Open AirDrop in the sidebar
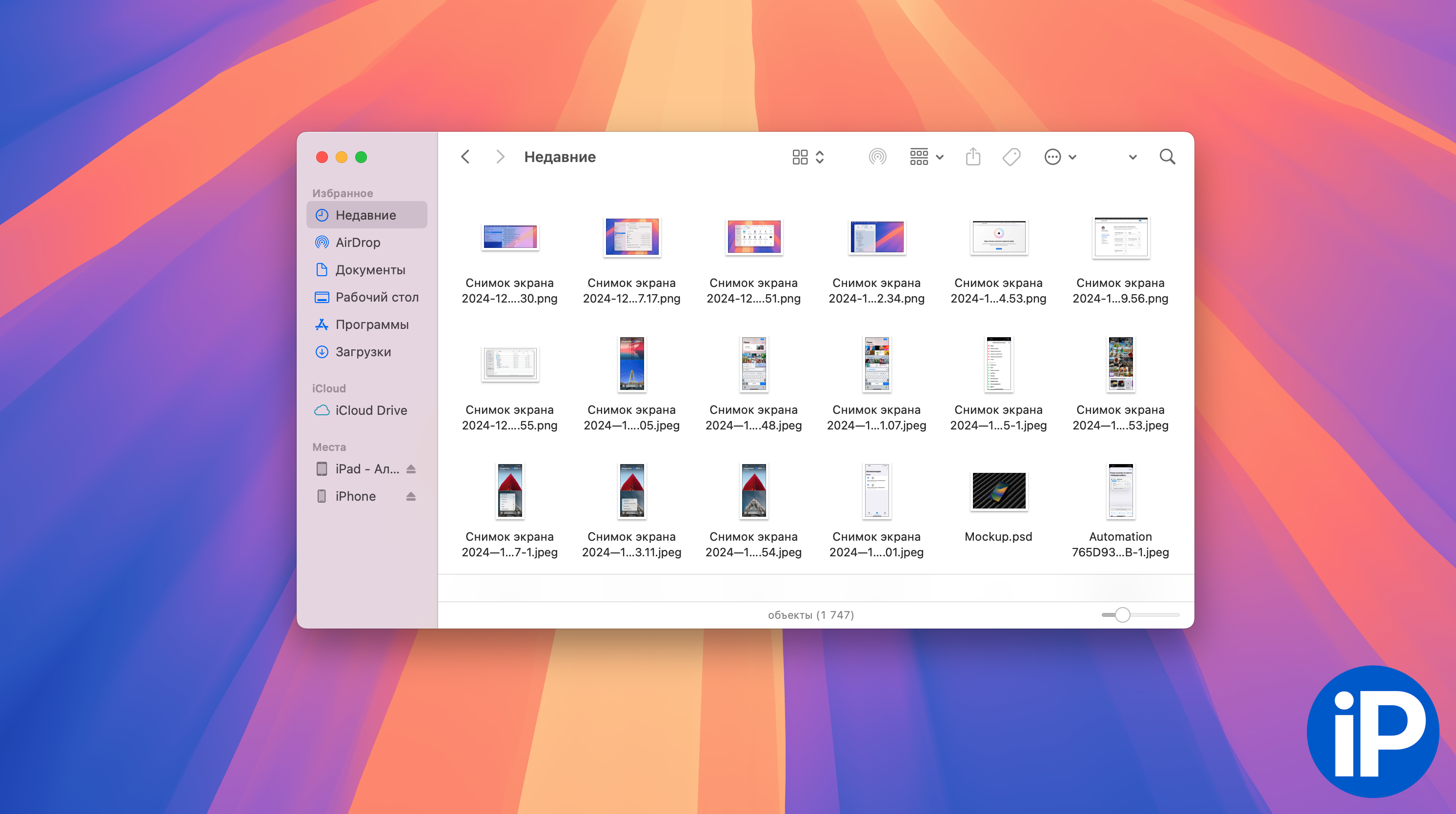 tap(357, 243)
